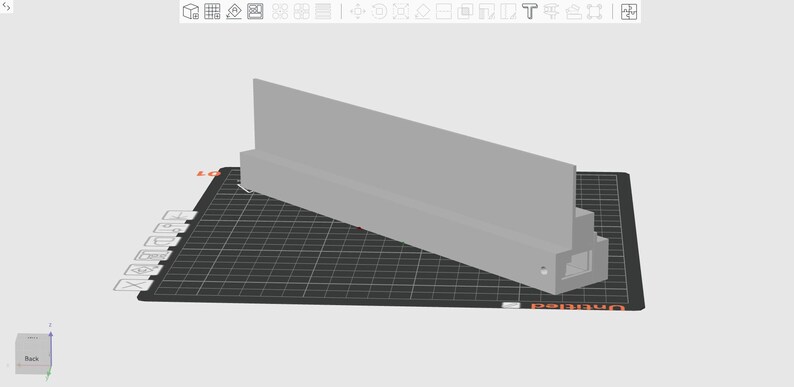Edit plate name icon next to Untitled
This screenshot has width=794, height=387.
[x=510, y=305]
